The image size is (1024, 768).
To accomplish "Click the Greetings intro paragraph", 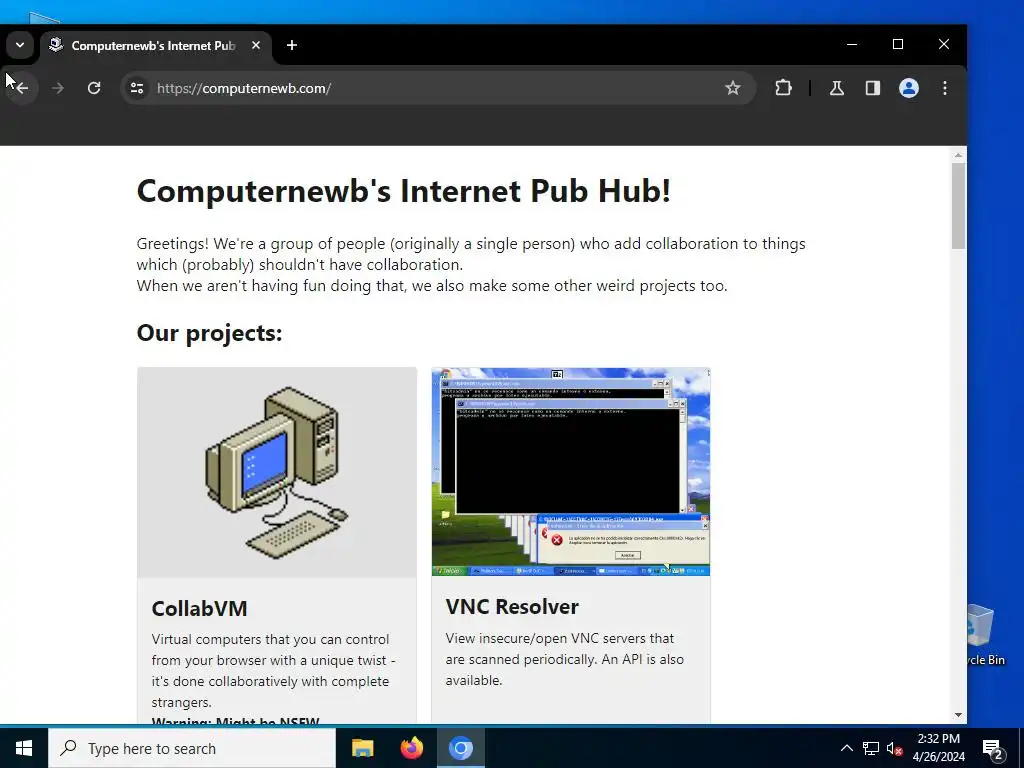I will (471, 264).
